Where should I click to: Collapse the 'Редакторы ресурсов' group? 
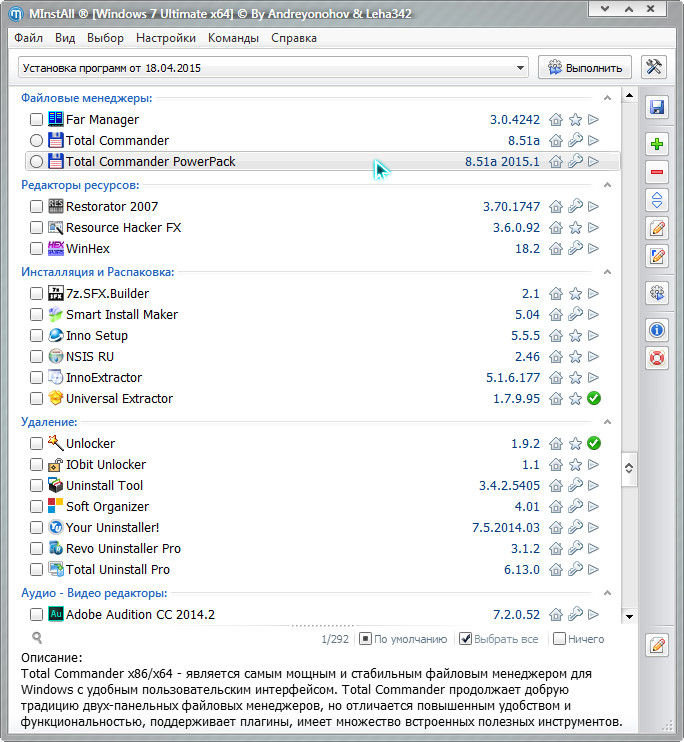(607, 185)
